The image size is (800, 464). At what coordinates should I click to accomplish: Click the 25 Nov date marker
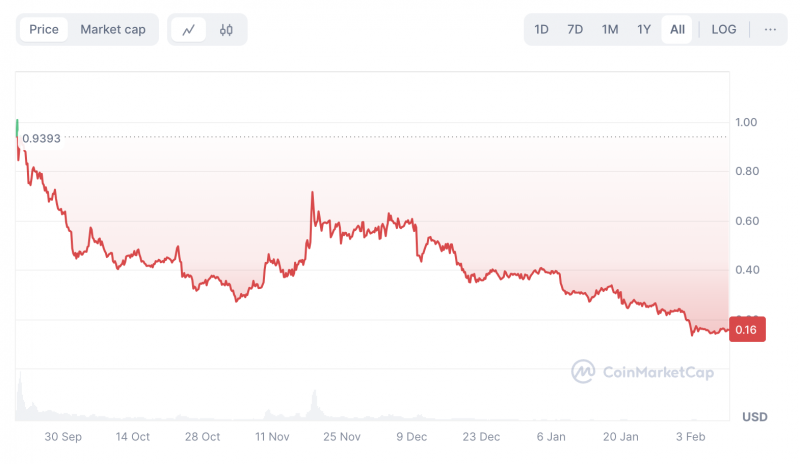pos(342,437)
